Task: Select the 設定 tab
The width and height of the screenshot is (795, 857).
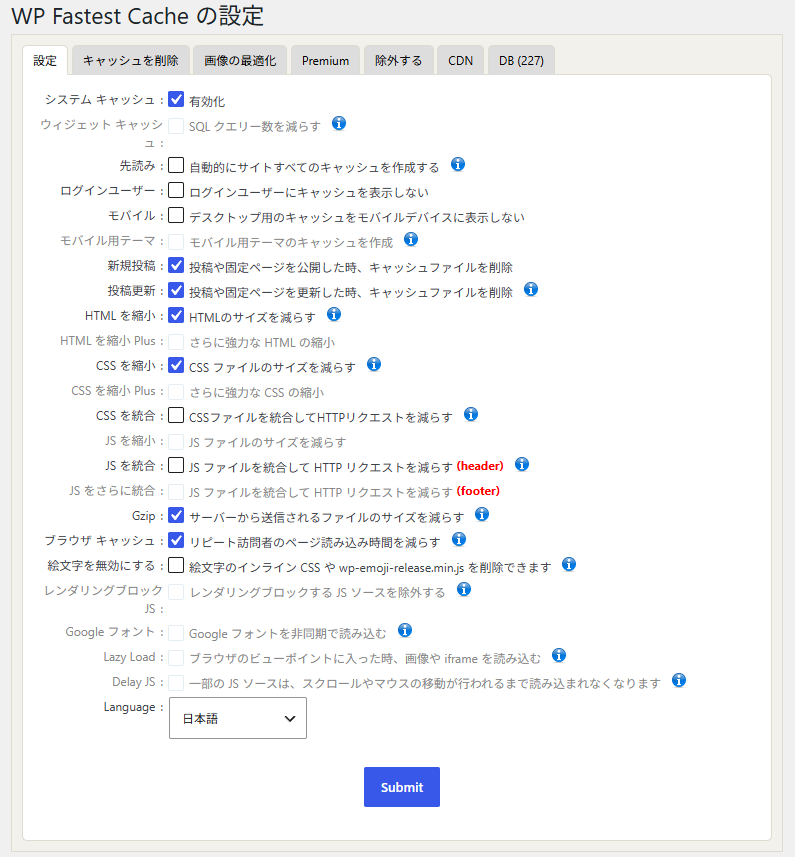Action: (45, 60)
